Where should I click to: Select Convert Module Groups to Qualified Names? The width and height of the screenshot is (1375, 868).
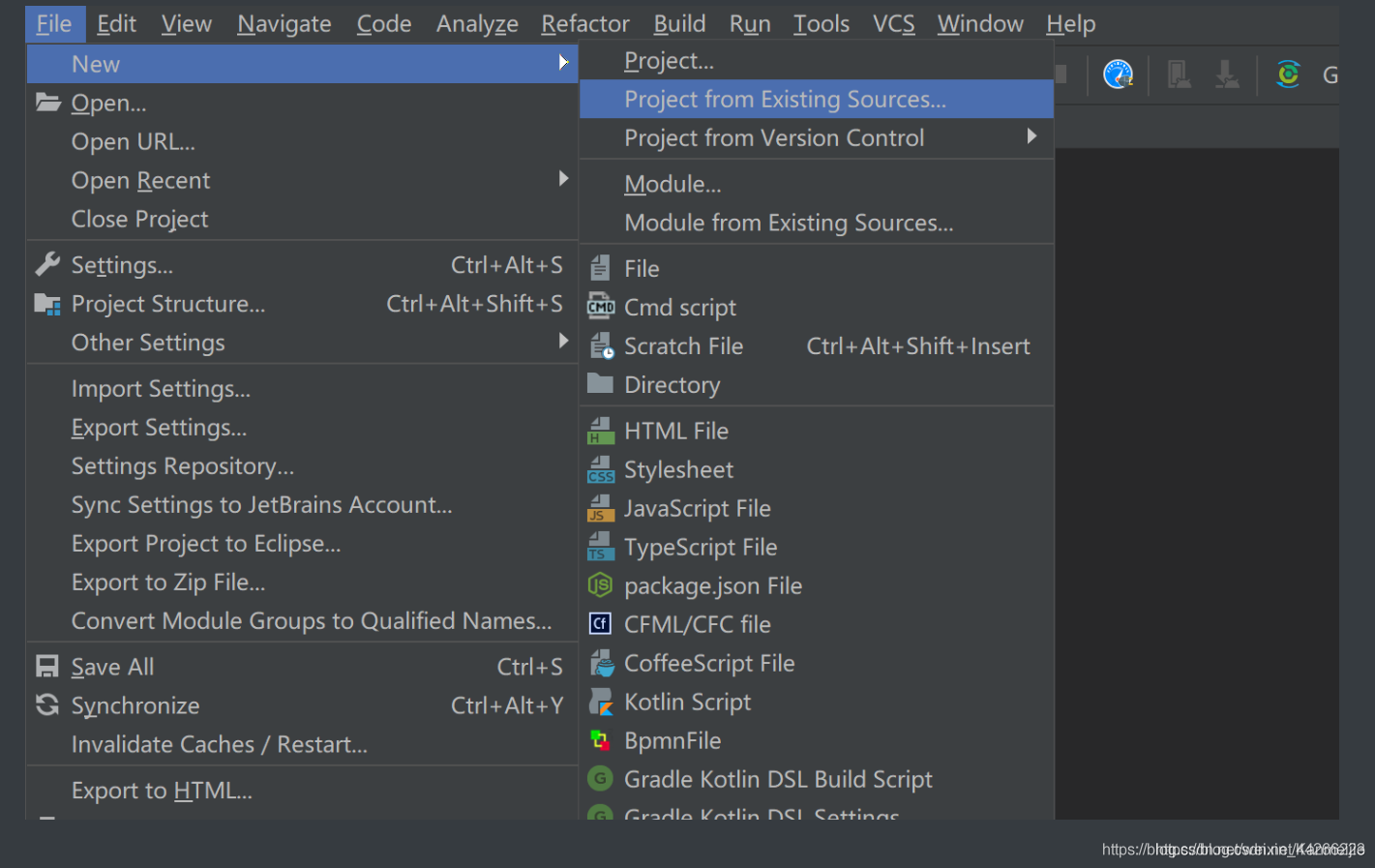302,620
